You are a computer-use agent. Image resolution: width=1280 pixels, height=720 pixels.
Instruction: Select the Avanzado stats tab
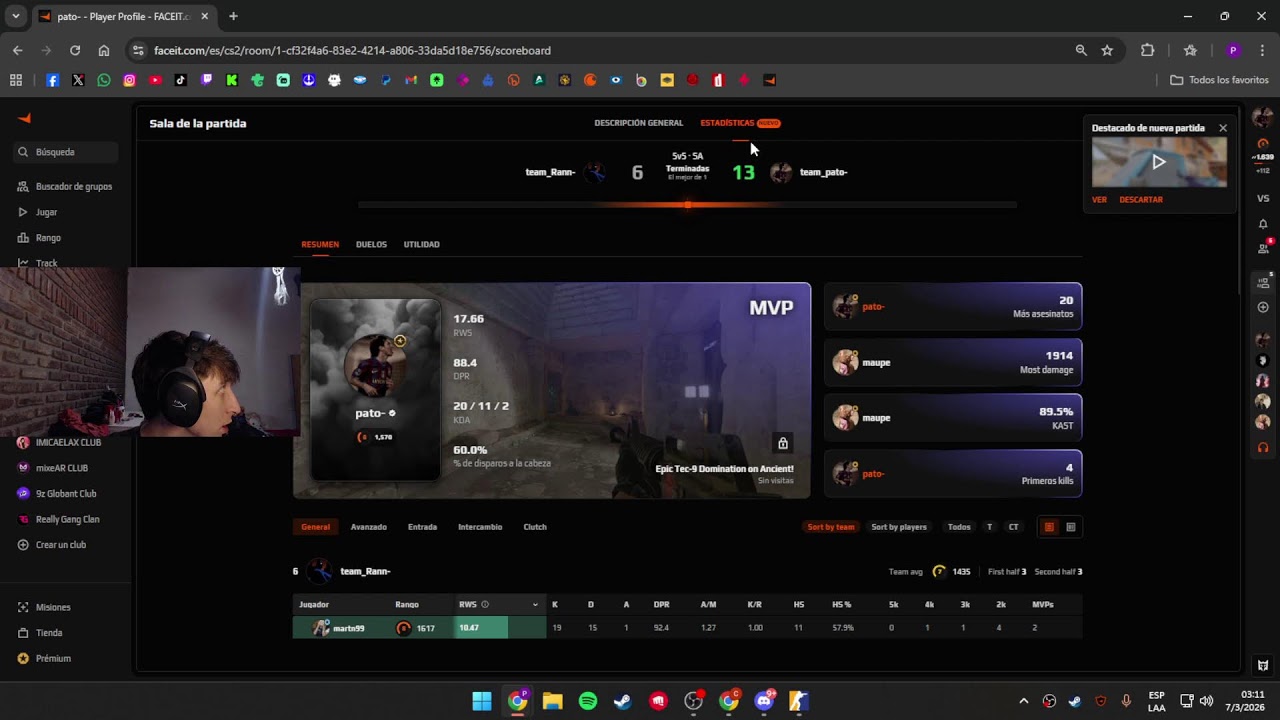(368, 527)
